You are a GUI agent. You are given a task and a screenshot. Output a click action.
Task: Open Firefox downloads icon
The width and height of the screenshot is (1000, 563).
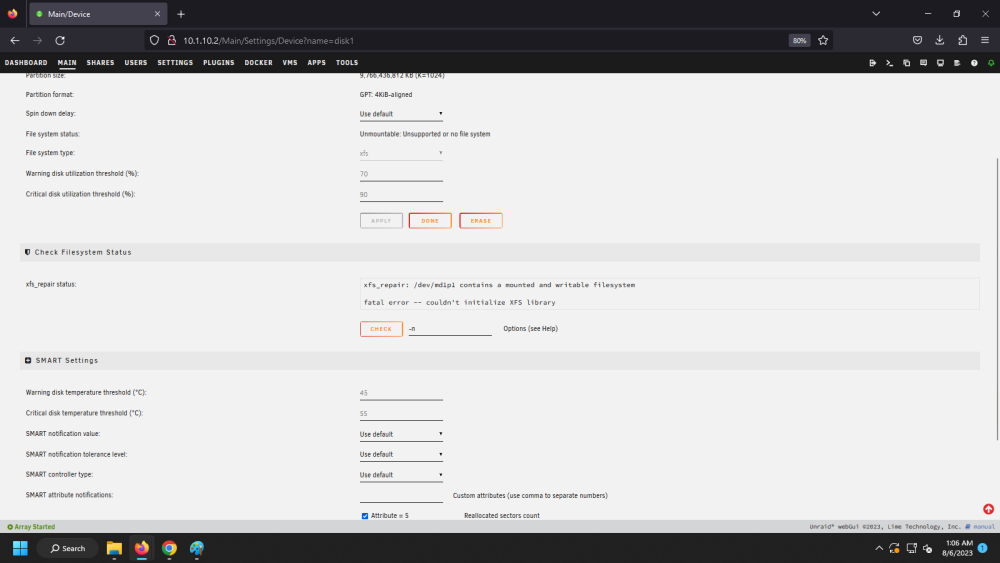click(939, 40)
